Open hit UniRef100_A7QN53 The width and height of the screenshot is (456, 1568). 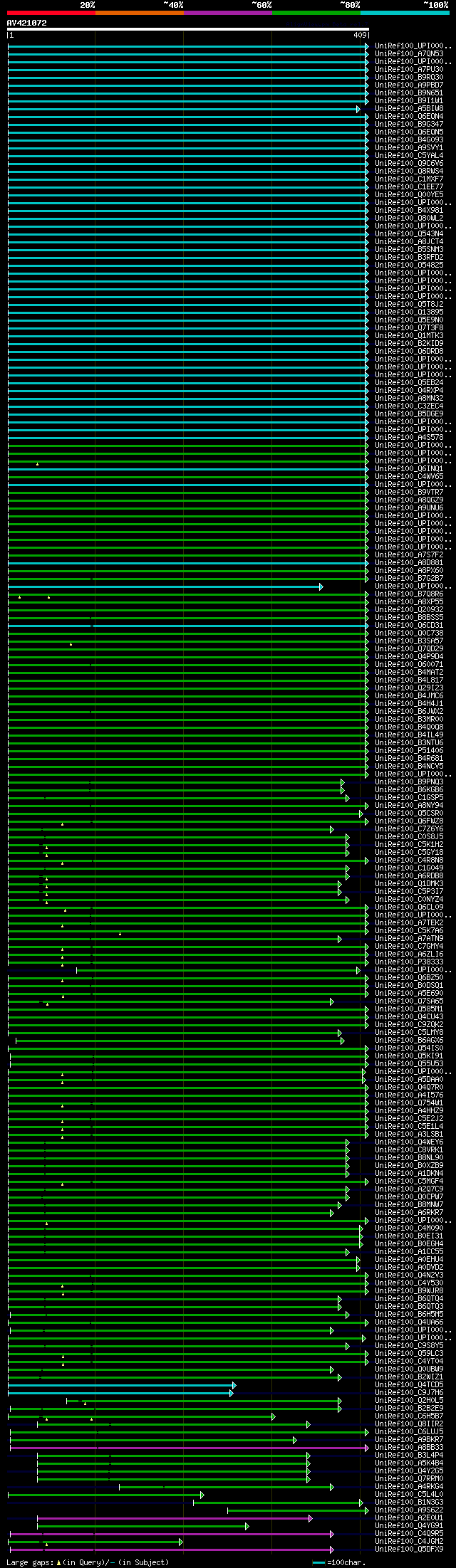click(409, 54)
